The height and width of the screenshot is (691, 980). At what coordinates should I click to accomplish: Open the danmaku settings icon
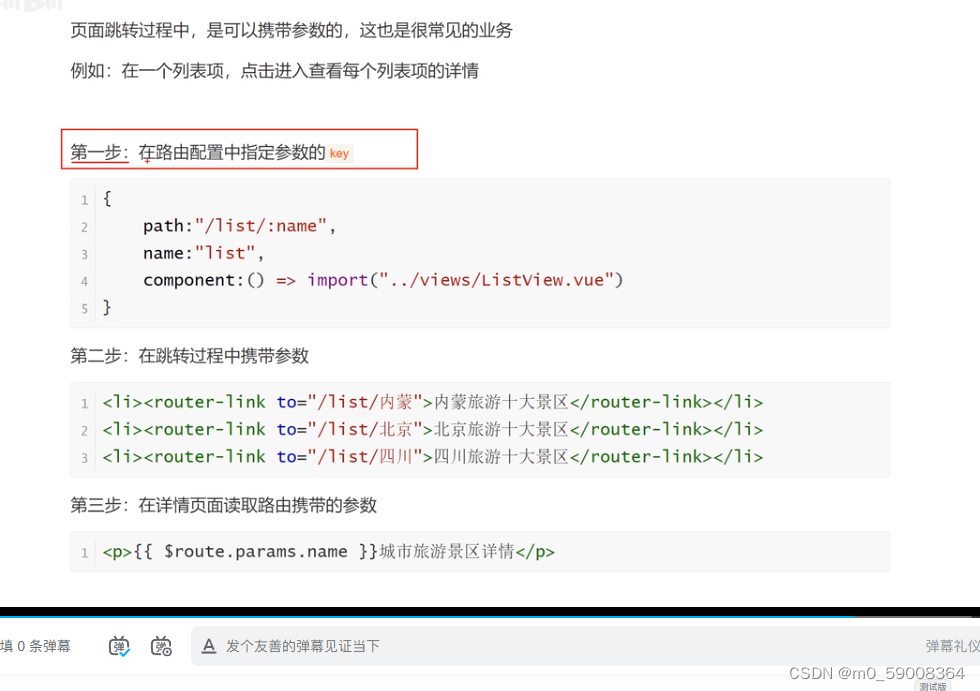(x=161, y=646)
